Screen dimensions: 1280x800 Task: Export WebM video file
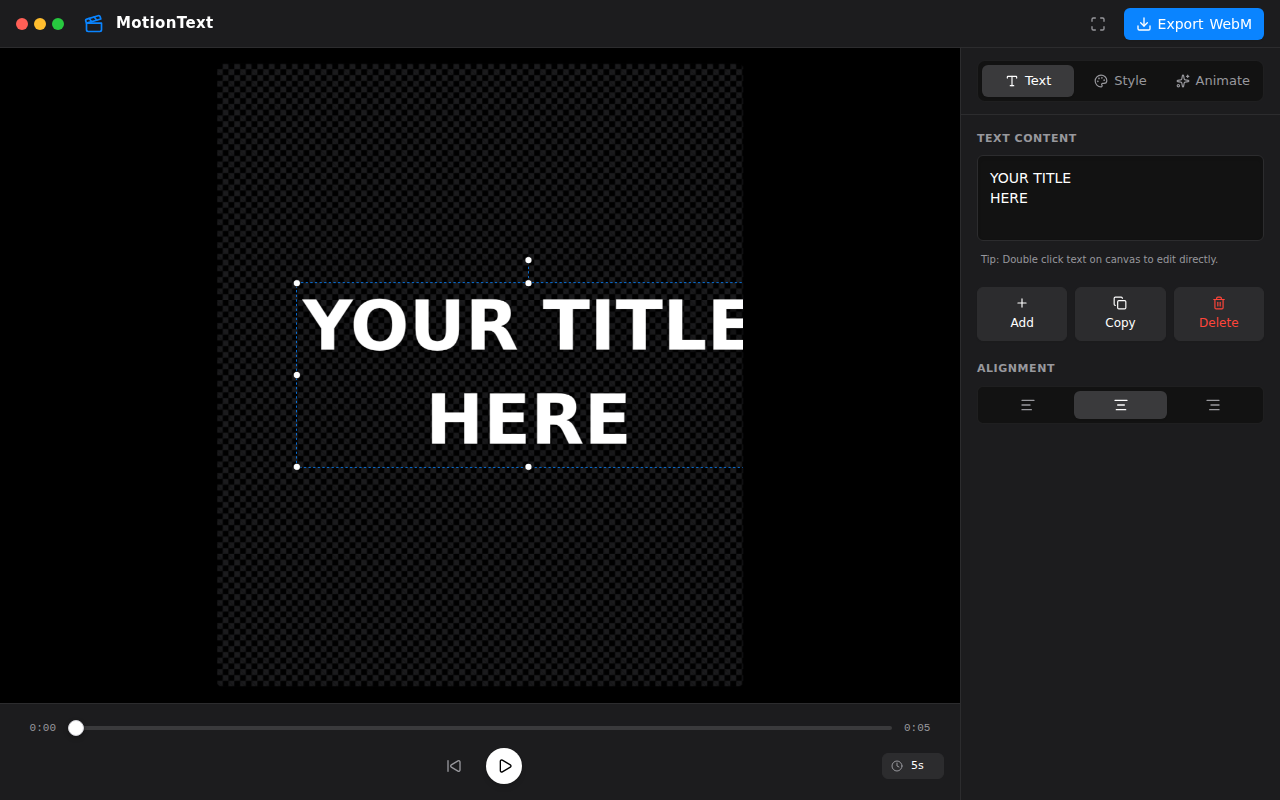click(x=1194, y=24)
